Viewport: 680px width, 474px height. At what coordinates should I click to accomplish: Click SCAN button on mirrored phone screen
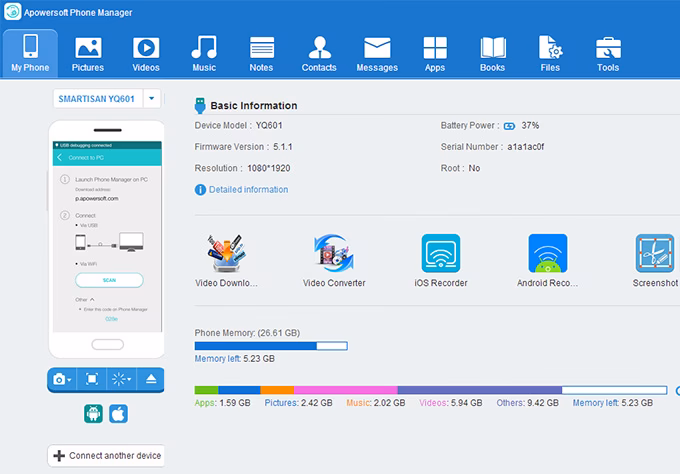(x=109, y=280)
